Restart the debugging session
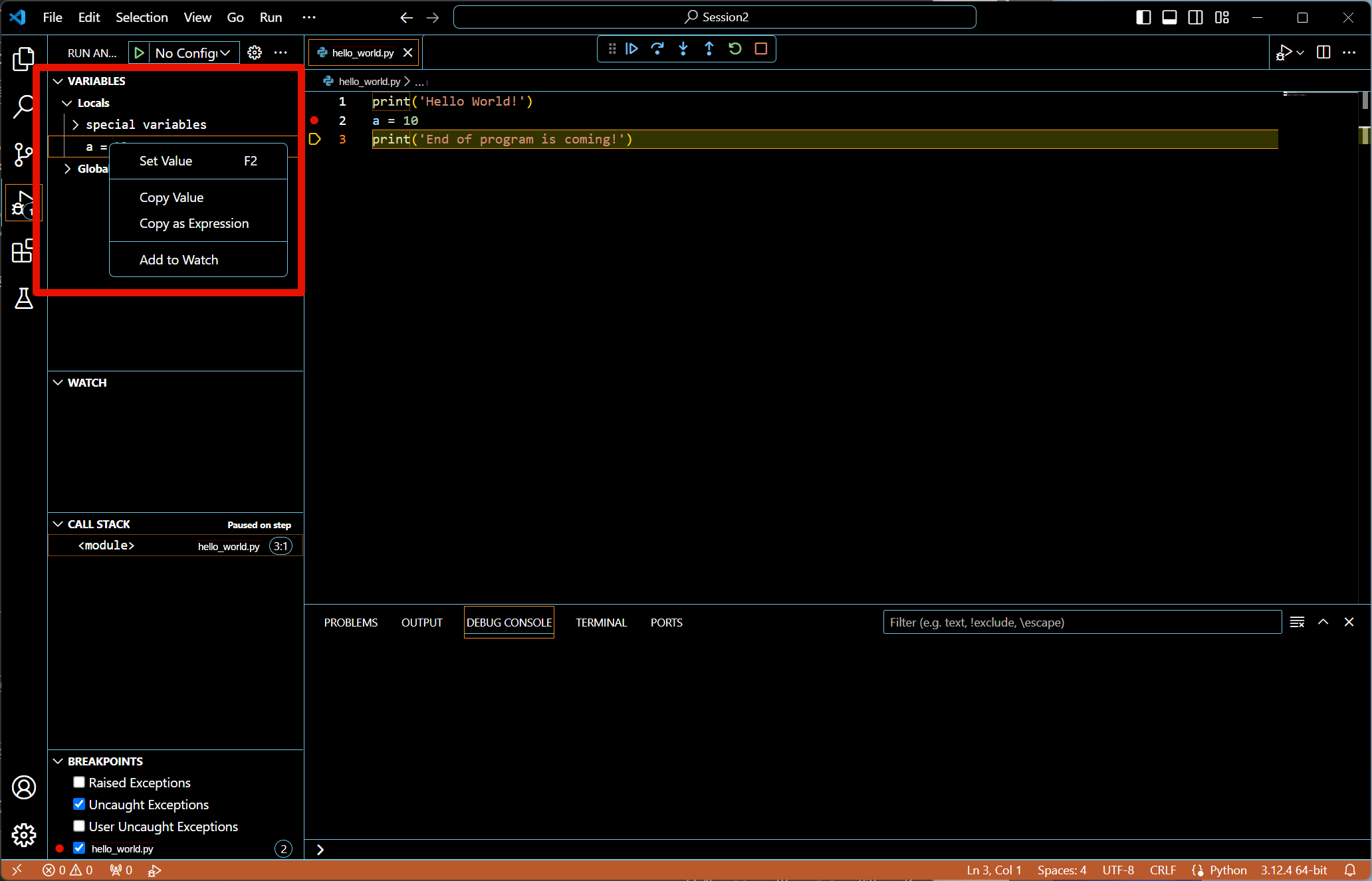 tap(735, 49)
